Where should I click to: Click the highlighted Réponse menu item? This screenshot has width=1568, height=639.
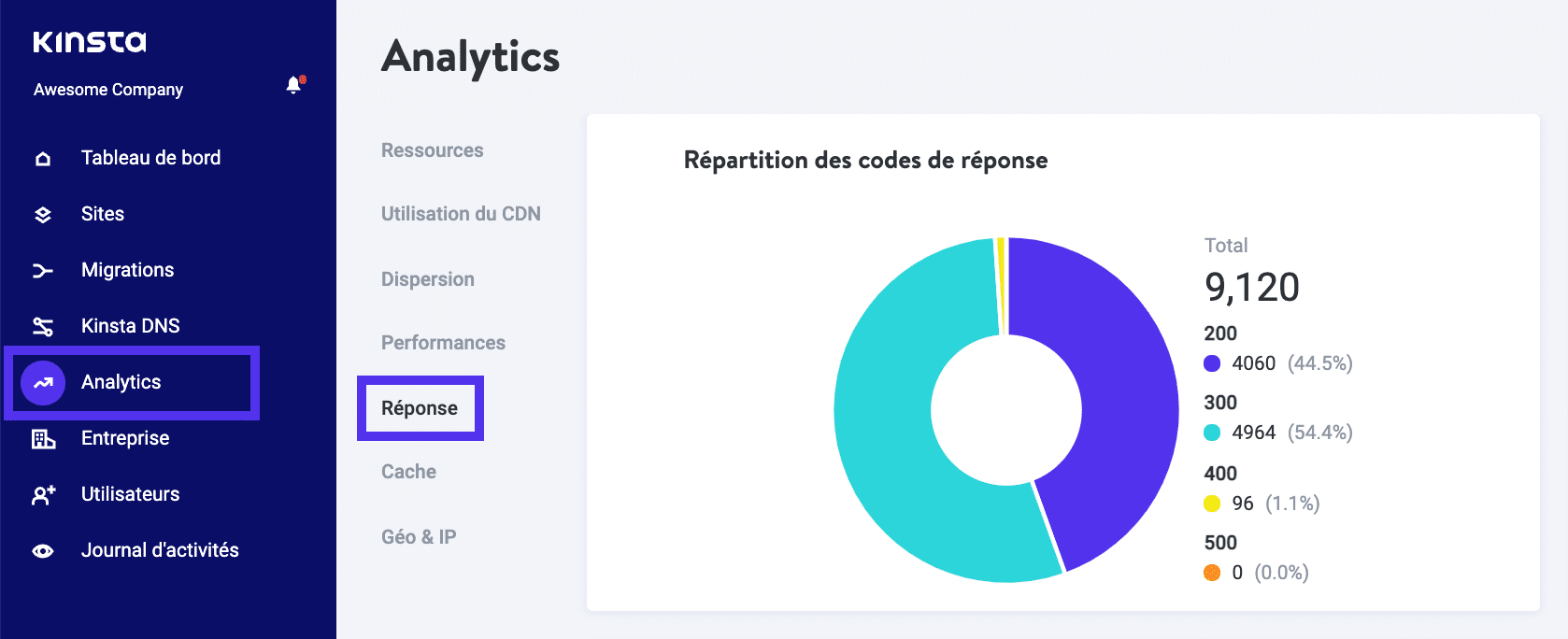point(419,408)
